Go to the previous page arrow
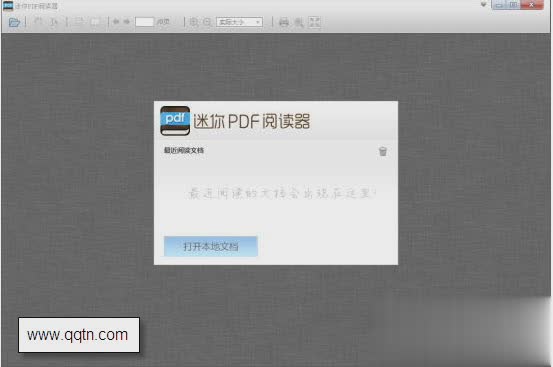553x367 pixels. (x=116, y=22)
